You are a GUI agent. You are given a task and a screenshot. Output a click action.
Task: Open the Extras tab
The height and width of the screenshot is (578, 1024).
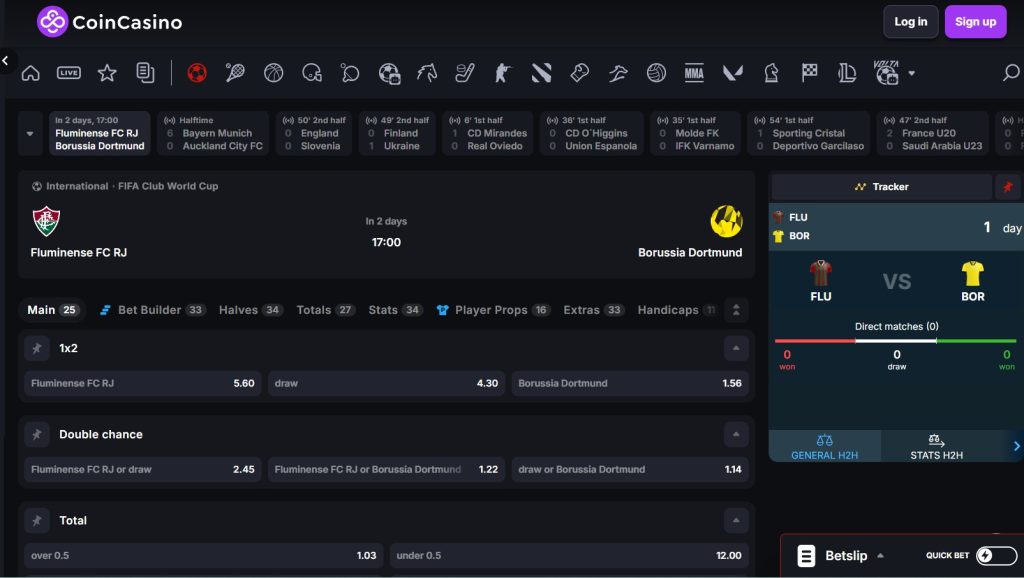tap(594, 310)
